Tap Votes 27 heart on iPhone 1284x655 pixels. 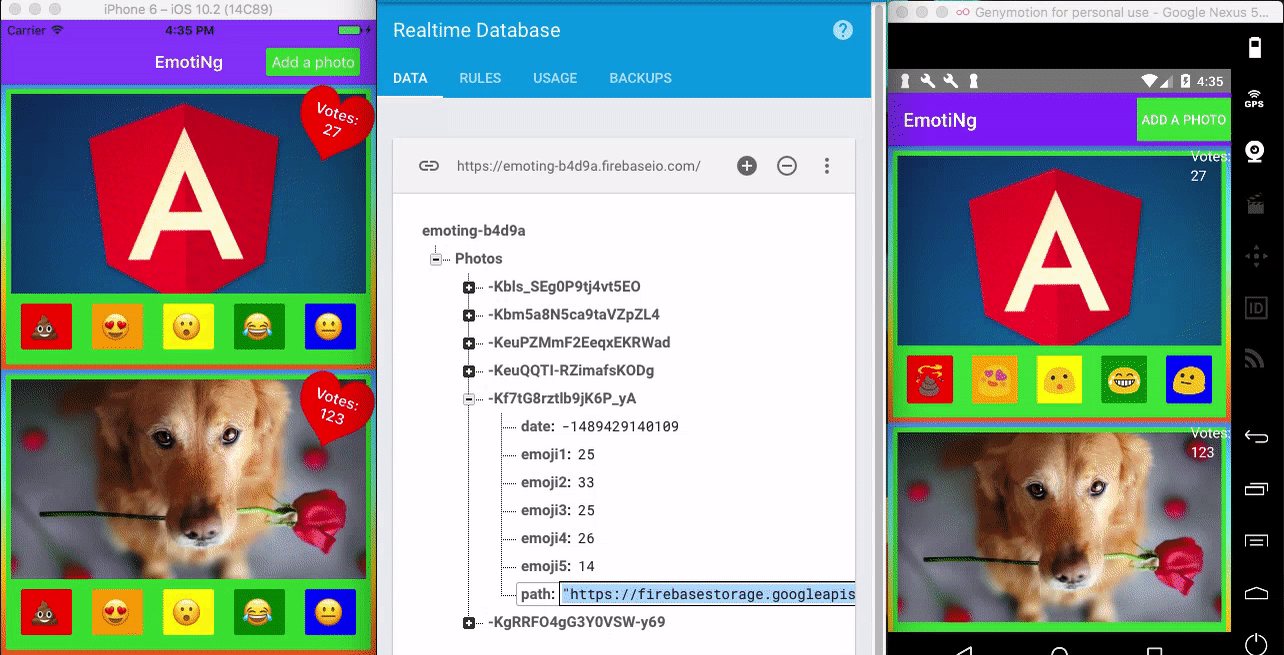tap(337, 123)
